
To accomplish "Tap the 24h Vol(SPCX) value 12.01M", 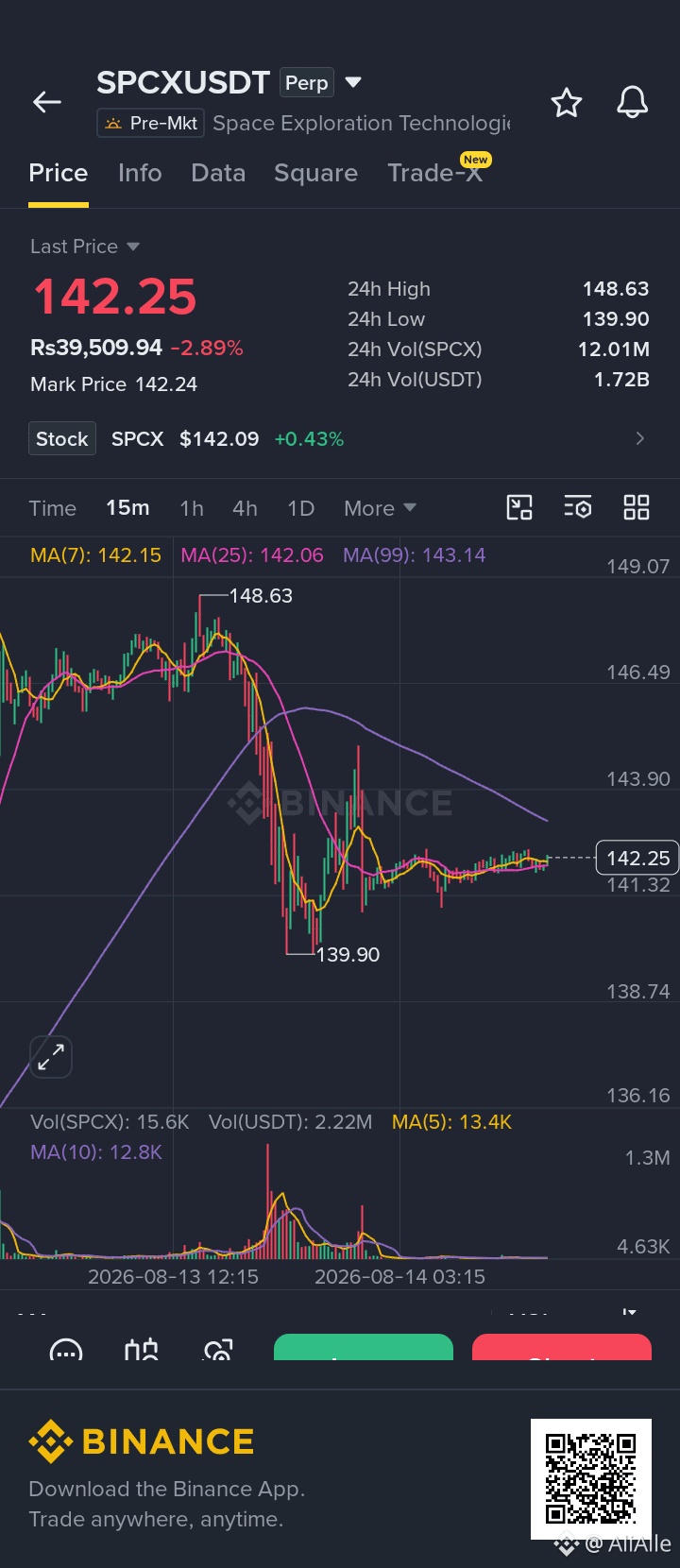I will tap(614, 349).
